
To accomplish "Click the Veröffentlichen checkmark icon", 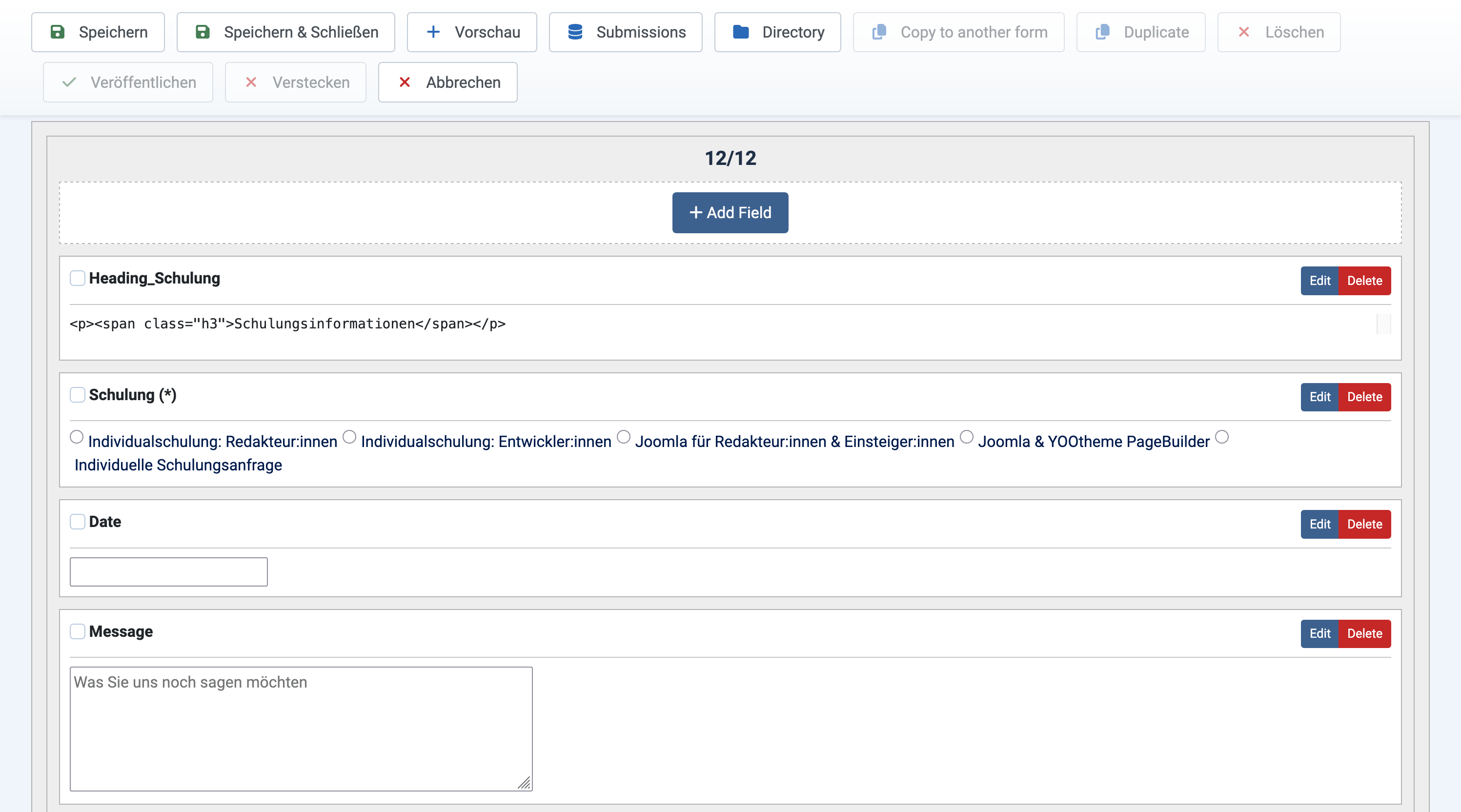I will click(x=69, y=82).
